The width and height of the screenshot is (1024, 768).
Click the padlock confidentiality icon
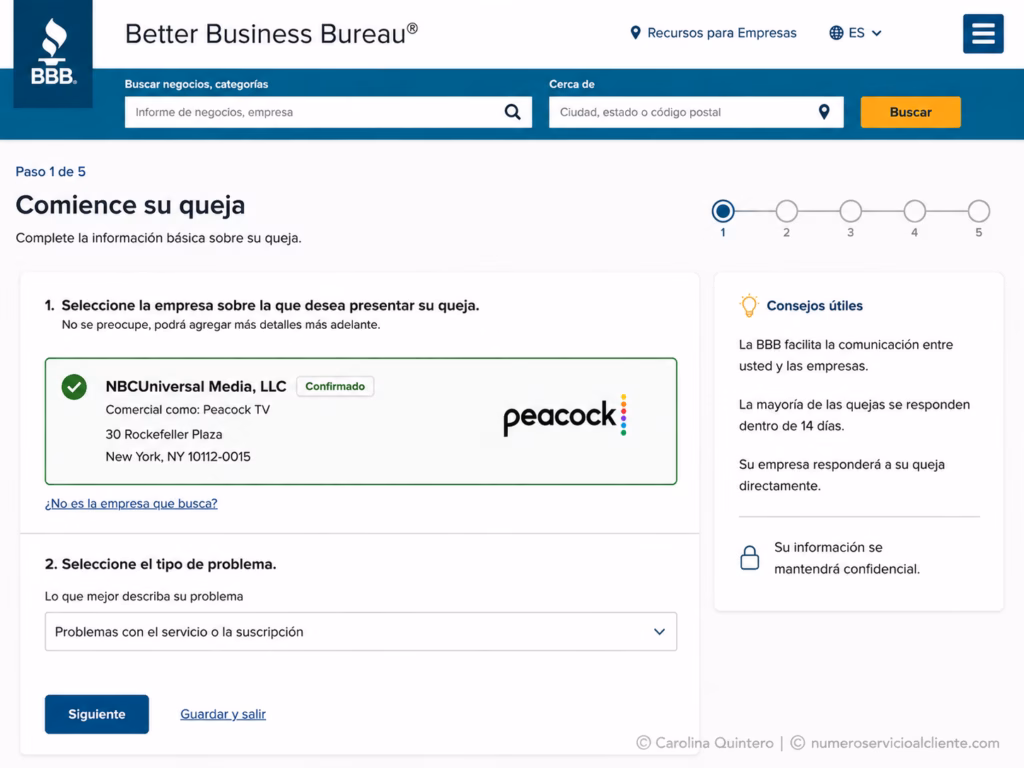coord(750,558)
